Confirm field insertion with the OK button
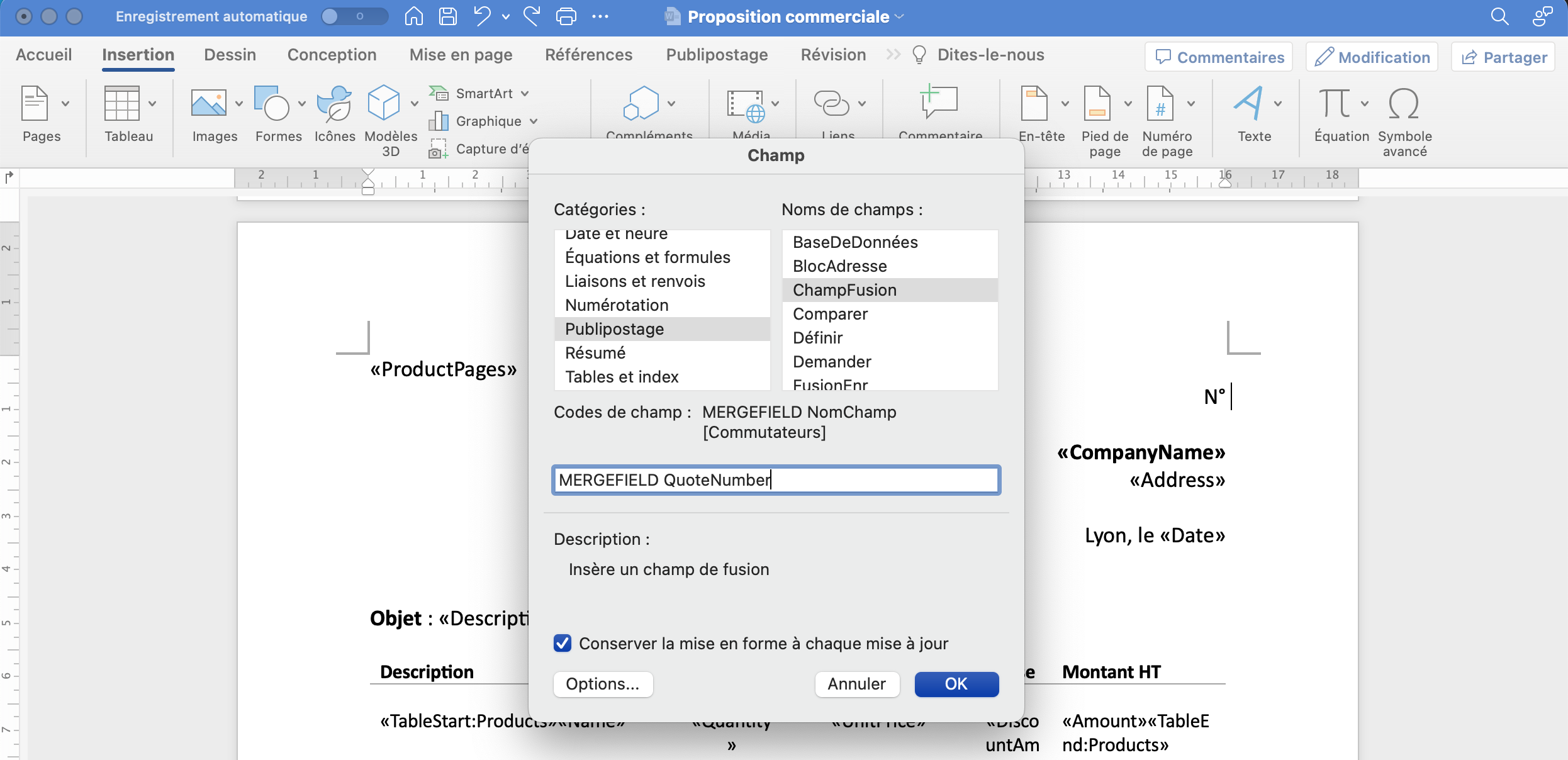This screenshot has height=760, width=1568. 956,685
